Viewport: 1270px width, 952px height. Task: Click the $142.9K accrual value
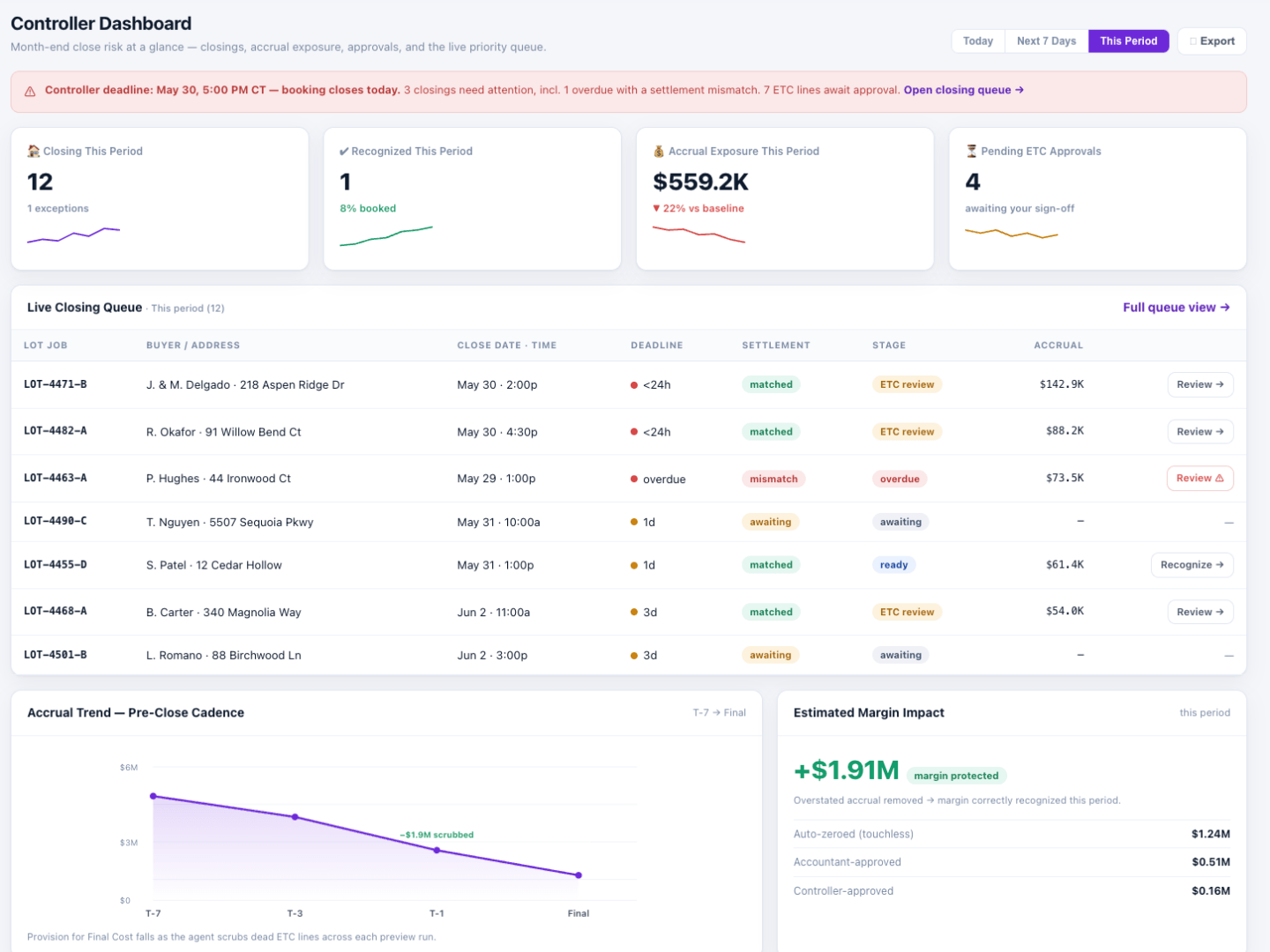pos(1062,384)
